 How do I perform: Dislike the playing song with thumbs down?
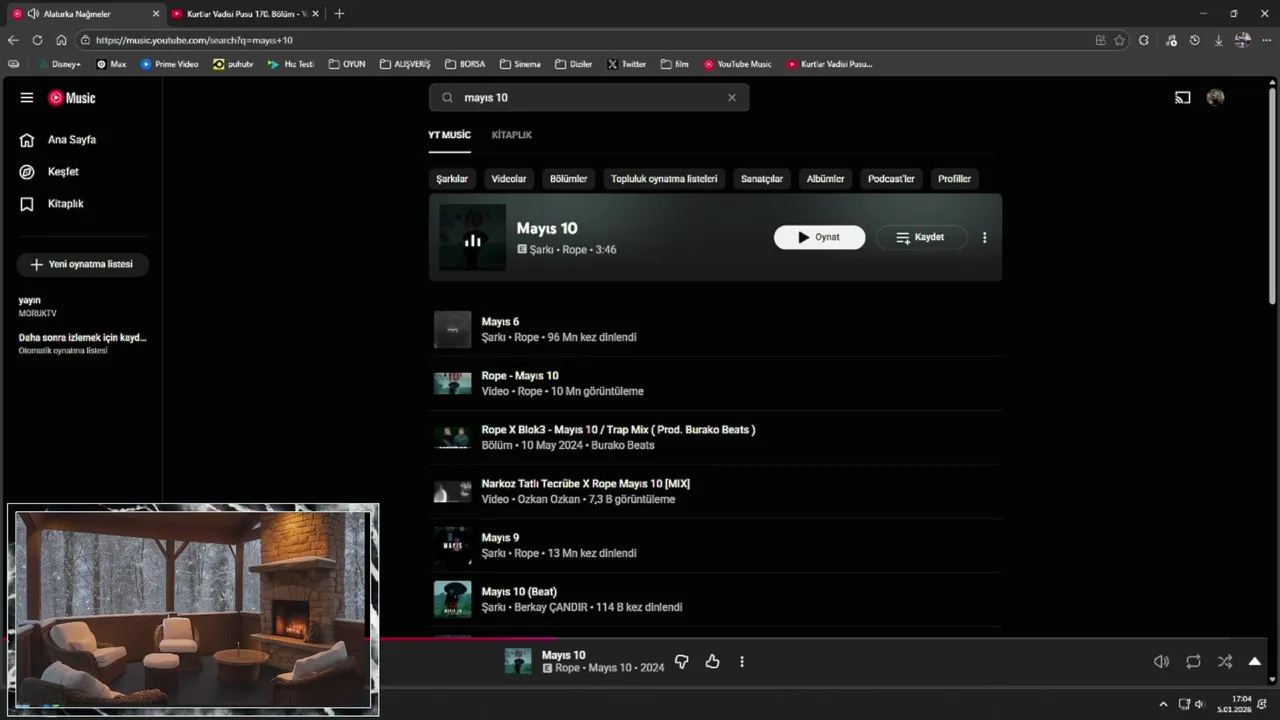pos(682,662)
